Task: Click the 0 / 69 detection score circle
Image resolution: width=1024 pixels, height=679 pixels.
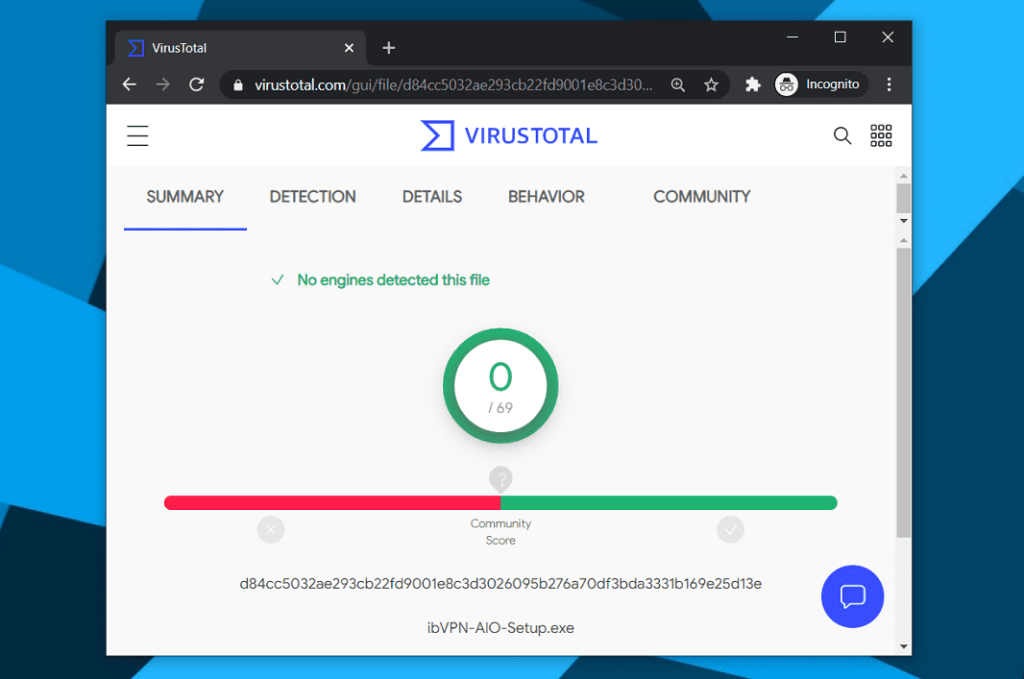Action: (x=500, y=386)
